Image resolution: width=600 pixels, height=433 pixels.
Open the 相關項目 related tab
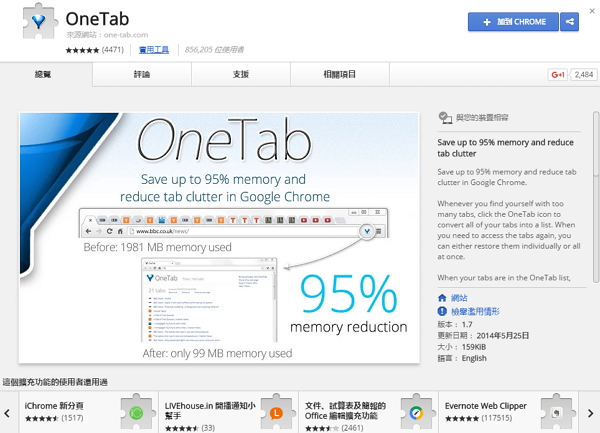[340, 75]
